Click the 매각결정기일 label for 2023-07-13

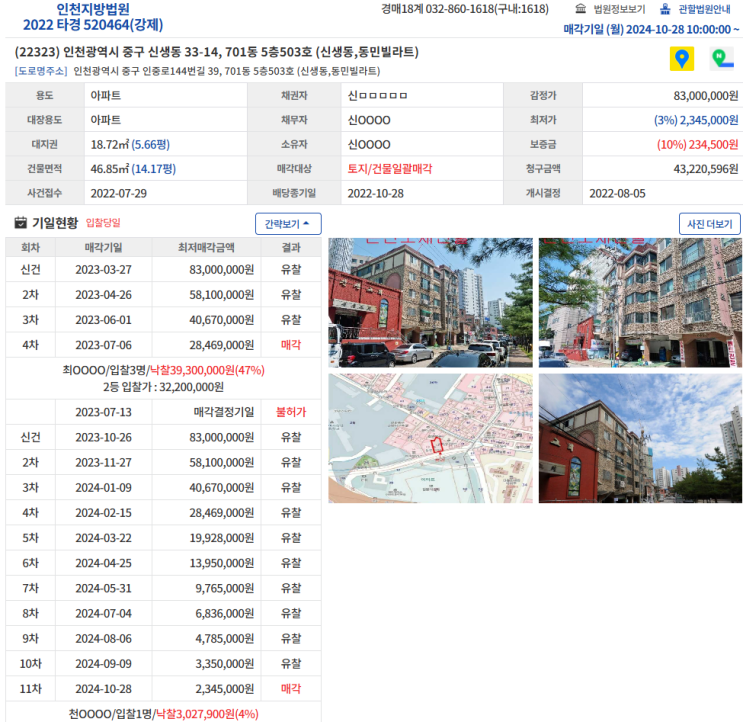click(x=224, y=412)
